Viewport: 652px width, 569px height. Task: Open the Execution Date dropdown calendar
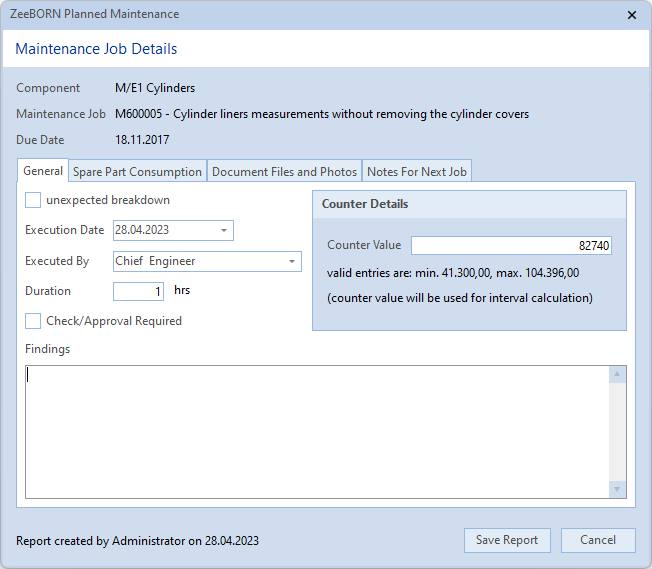pyautogui.click(x=224, y=230)
